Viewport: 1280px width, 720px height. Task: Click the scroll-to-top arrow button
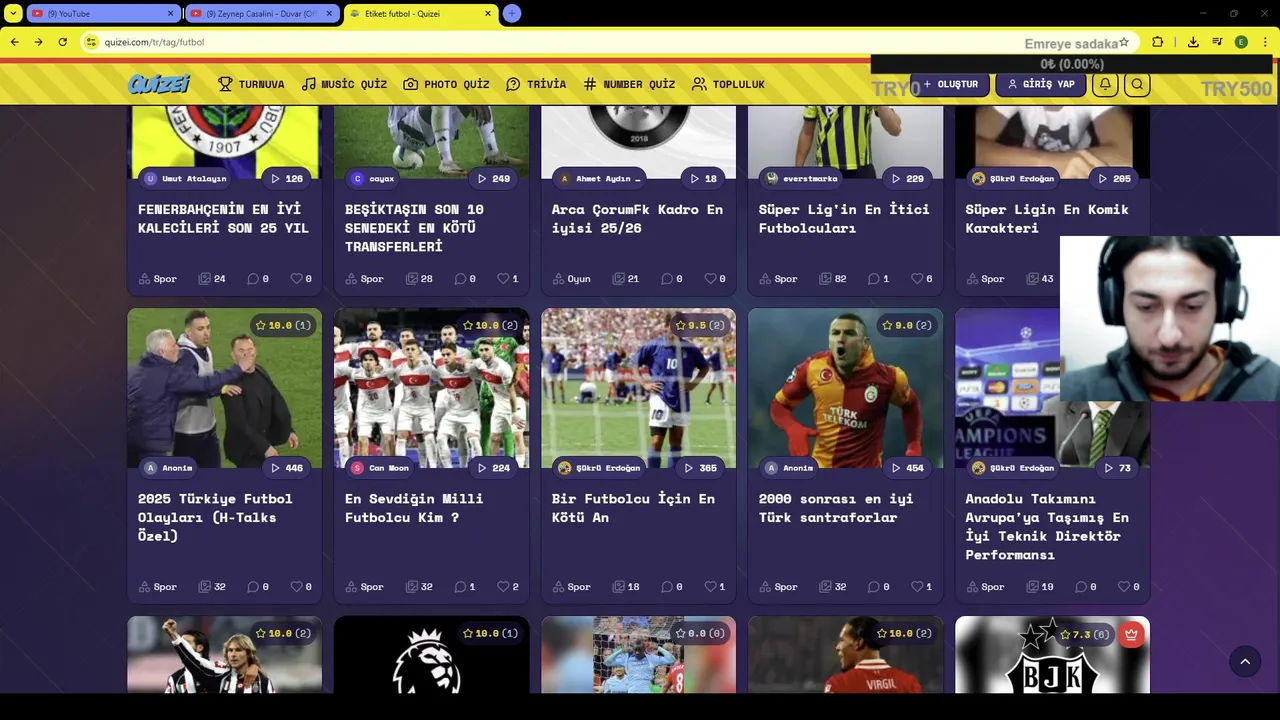1245,661
